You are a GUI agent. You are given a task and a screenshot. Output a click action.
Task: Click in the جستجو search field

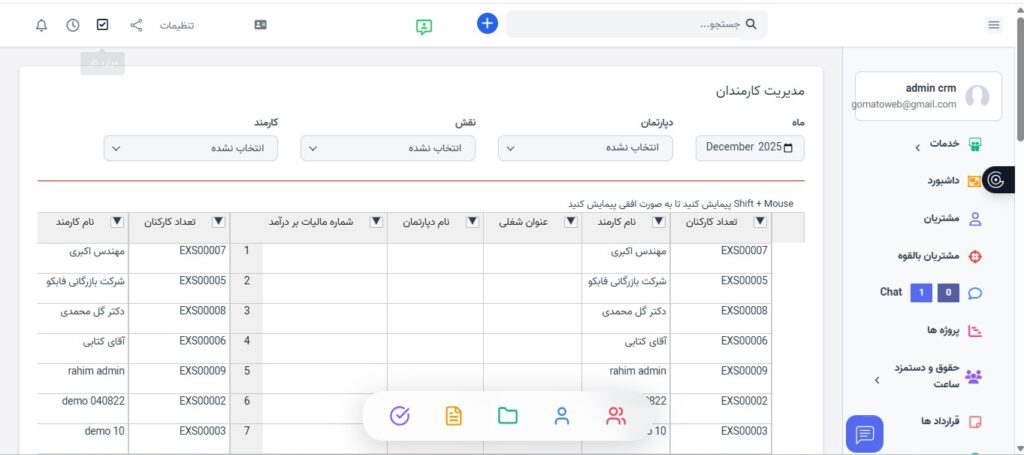point(637,24)
